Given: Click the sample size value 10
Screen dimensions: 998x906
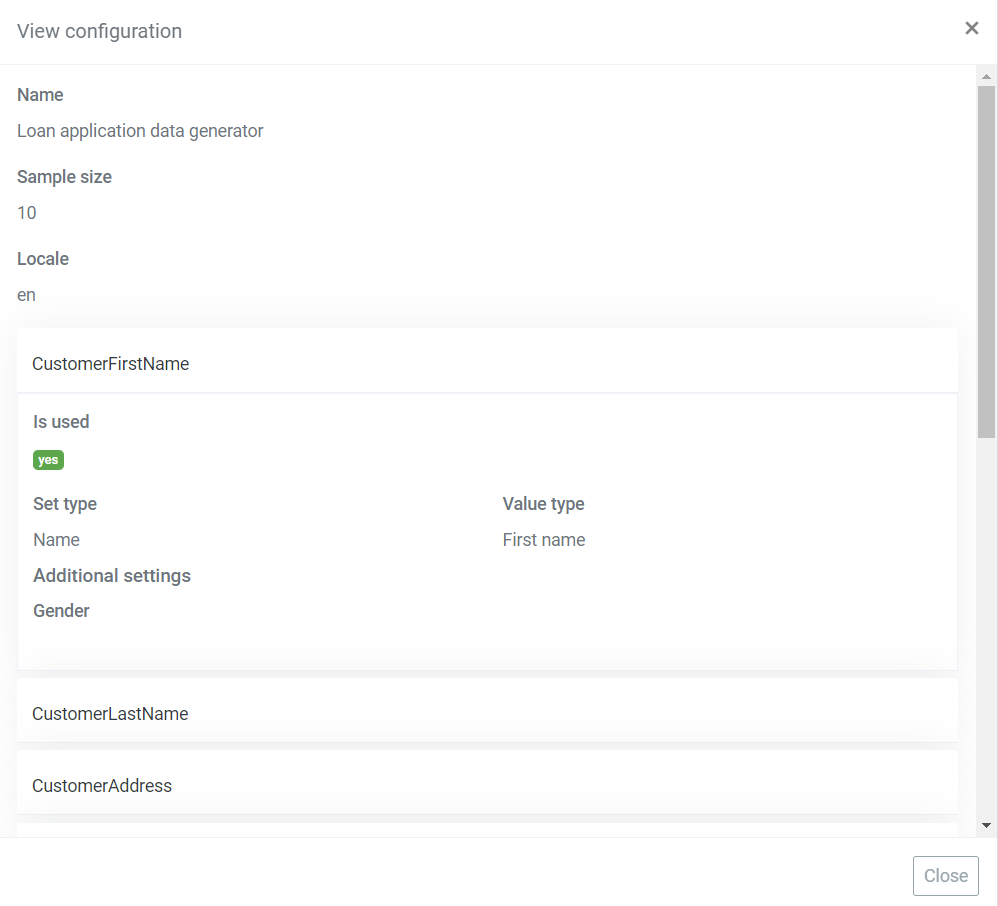Looking at the screenshot, I should click(27, 213).
